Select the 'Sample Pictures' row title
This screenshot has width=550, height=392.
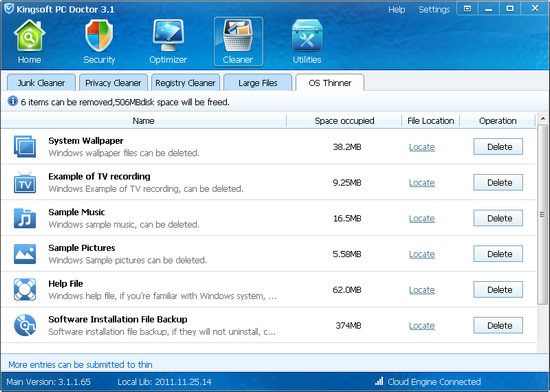pyautogui.click(x=82, y=248)
